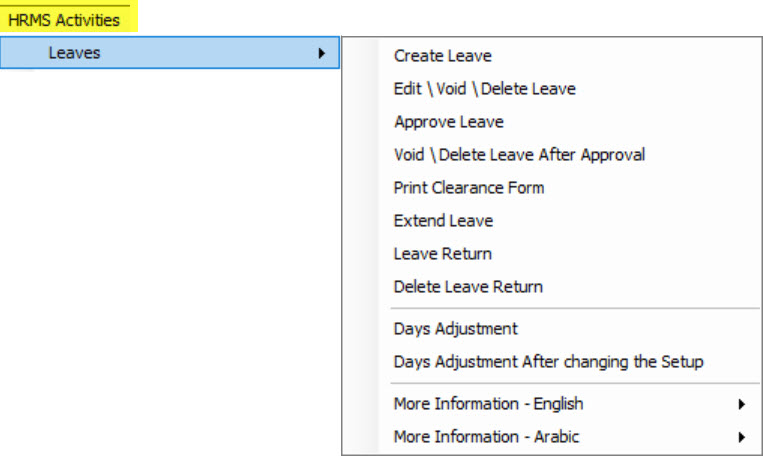Select the Leaves menu item
This screenshot has height=456, width=763.
click(170, 53)
